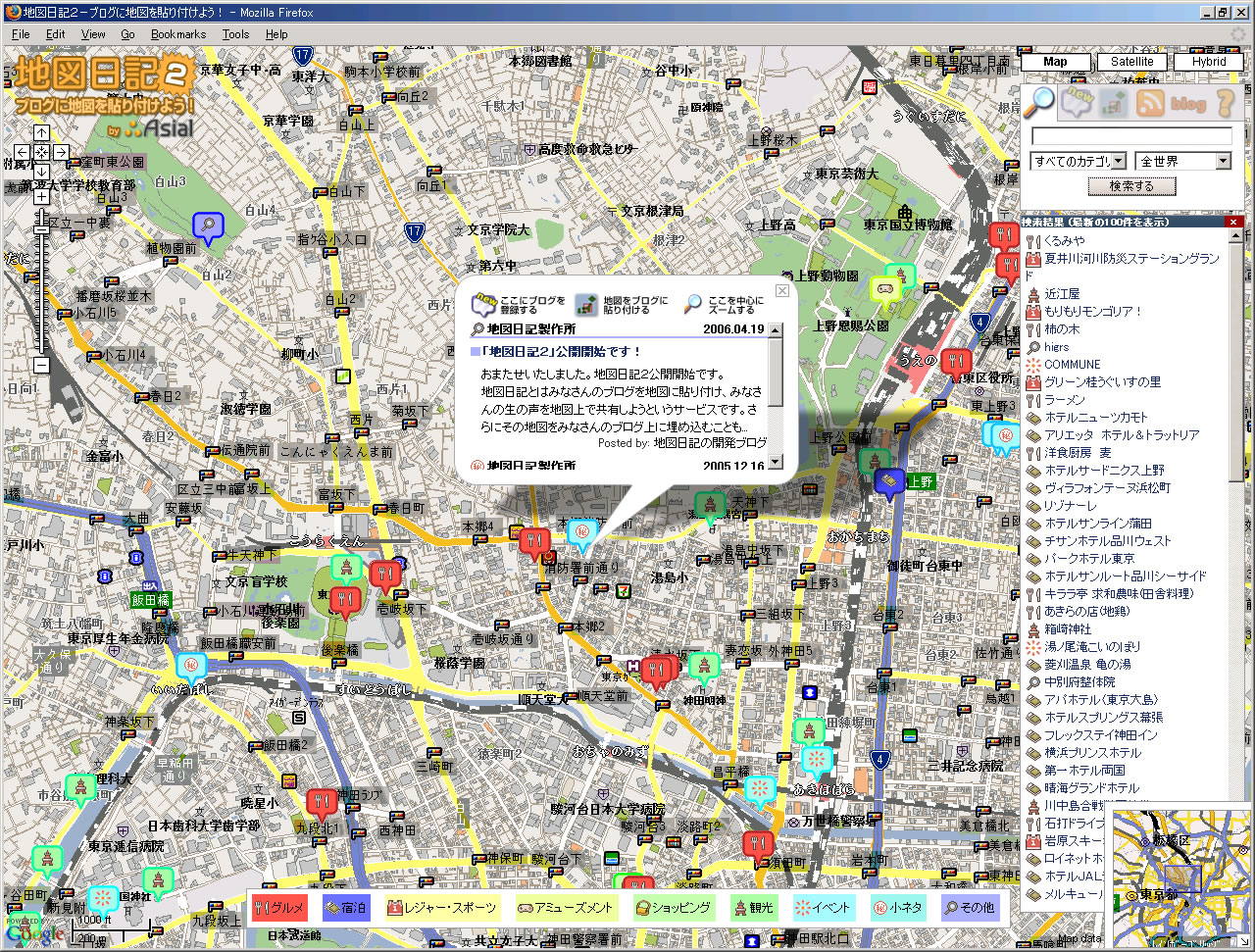Viewport: 1255px width, 952px height.
Task: Switch to Satellite map view
Action: click(1131, 62)
